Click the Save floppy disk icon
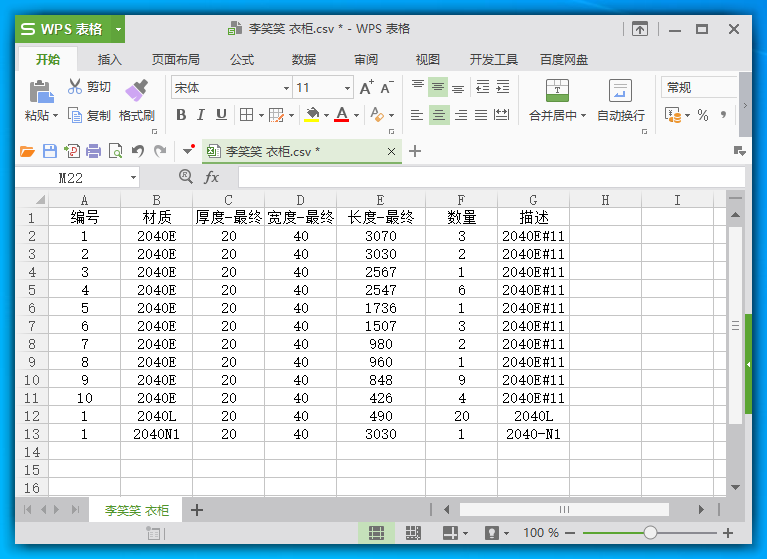 [x=50, y=151]
